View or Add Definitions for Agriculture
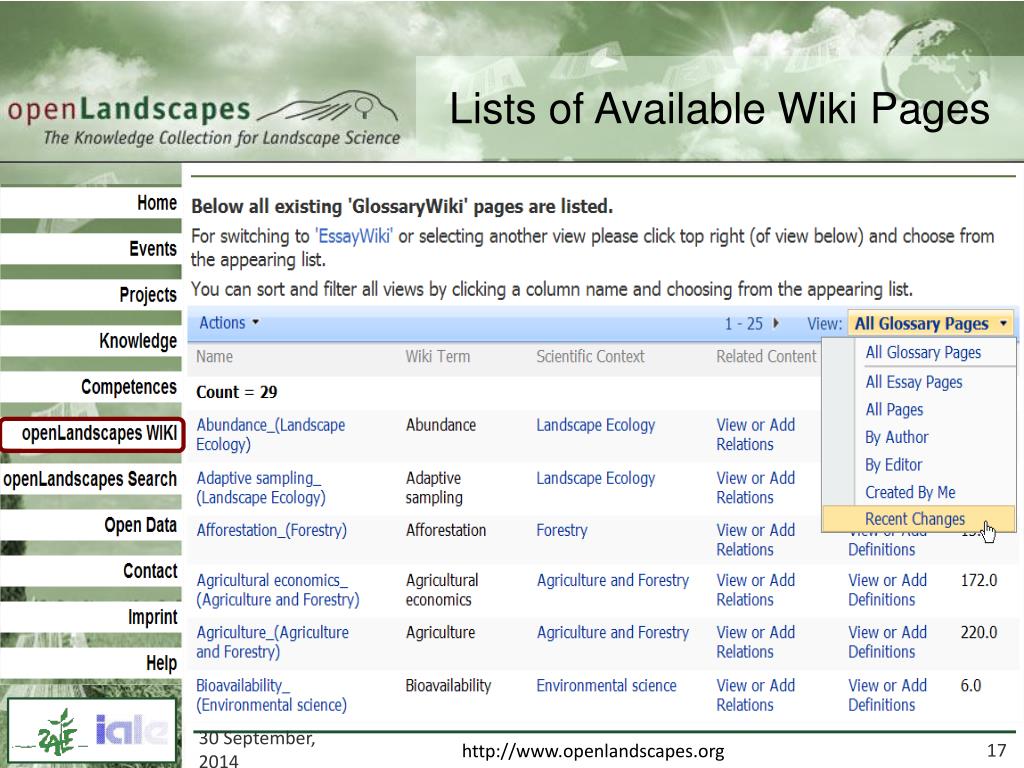 coord(888,643)
